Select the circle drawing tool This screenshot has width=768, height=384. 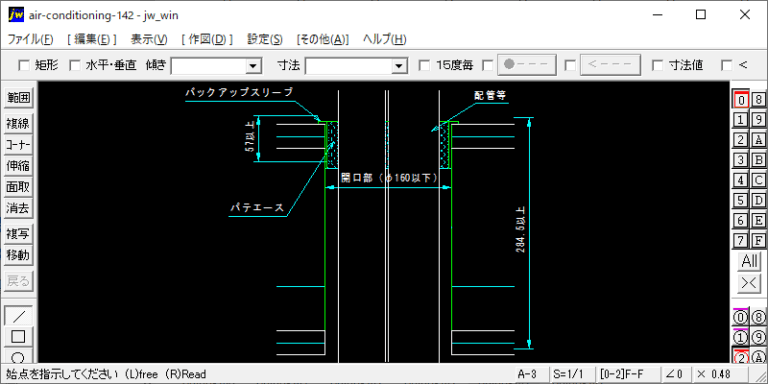click(18, 356)
